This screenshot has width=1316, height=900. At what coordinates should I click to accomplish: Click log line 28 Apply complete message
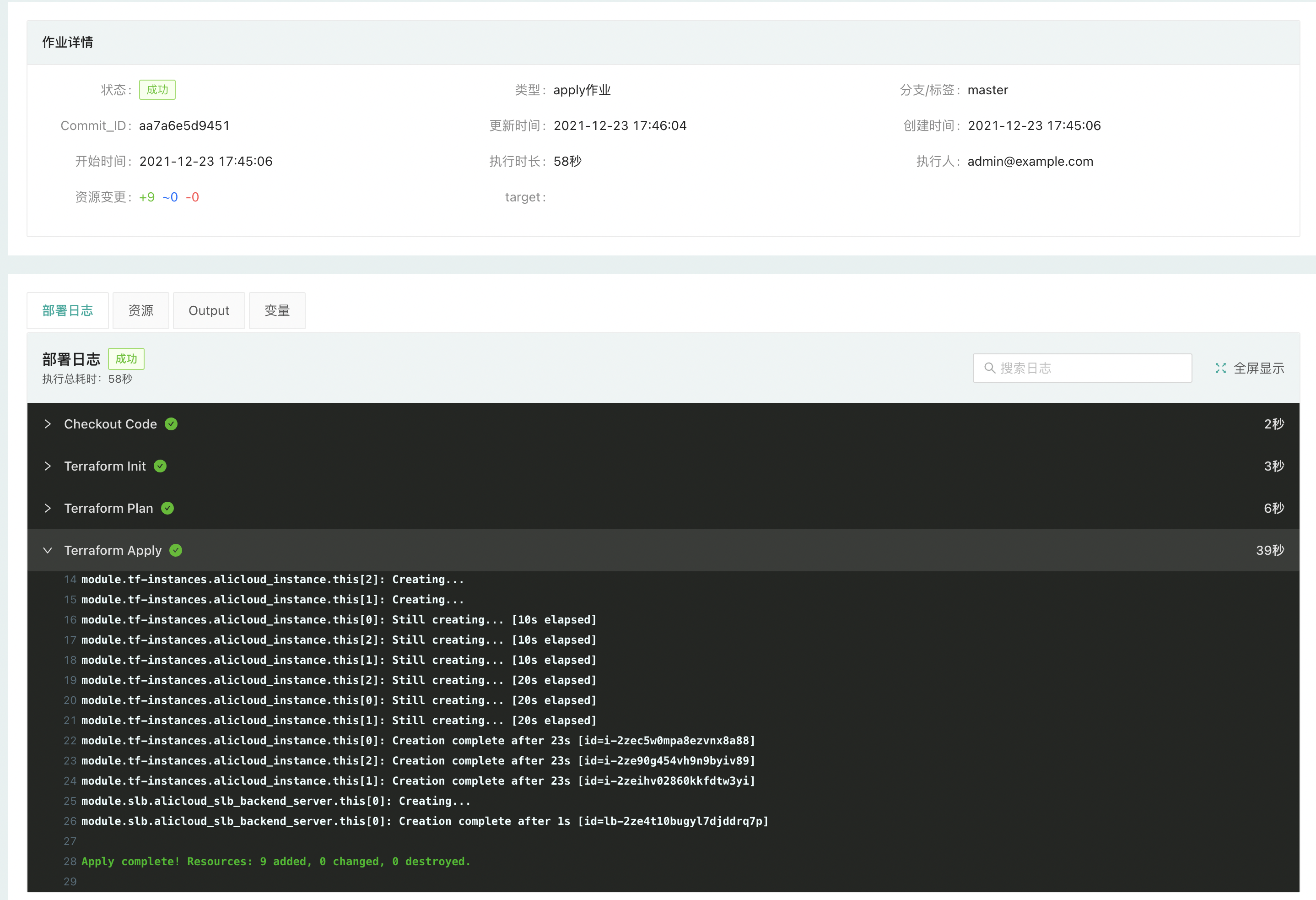pyautogui.click(x=276, y=861)
